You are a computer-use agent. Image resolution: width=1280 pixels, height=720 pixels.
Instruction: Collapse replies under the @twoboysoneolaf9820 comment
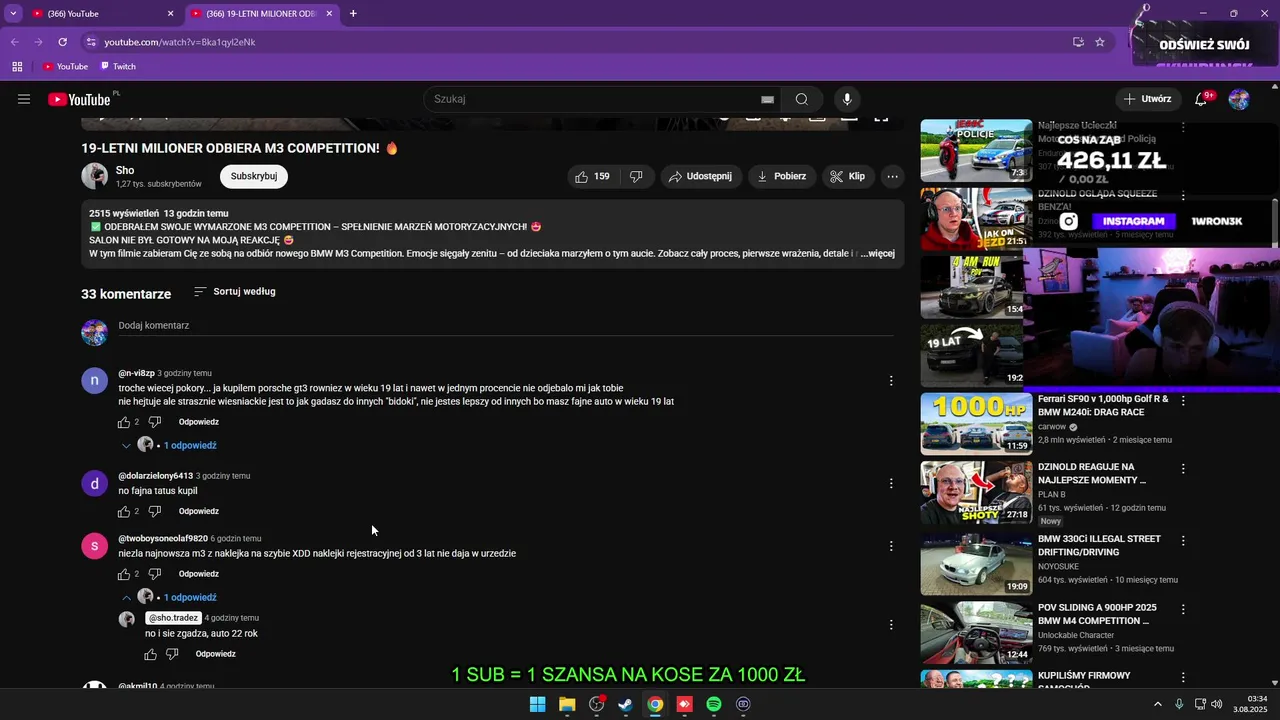(168, 597)
